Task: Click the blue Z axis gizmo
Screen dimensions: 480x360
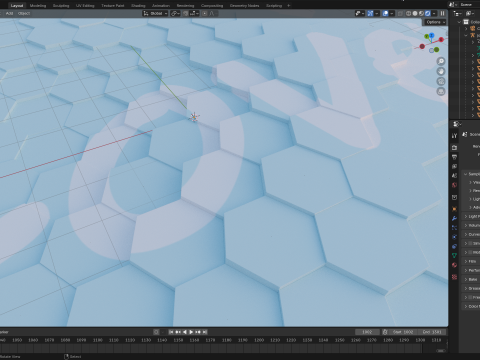Action: (432, 35)
